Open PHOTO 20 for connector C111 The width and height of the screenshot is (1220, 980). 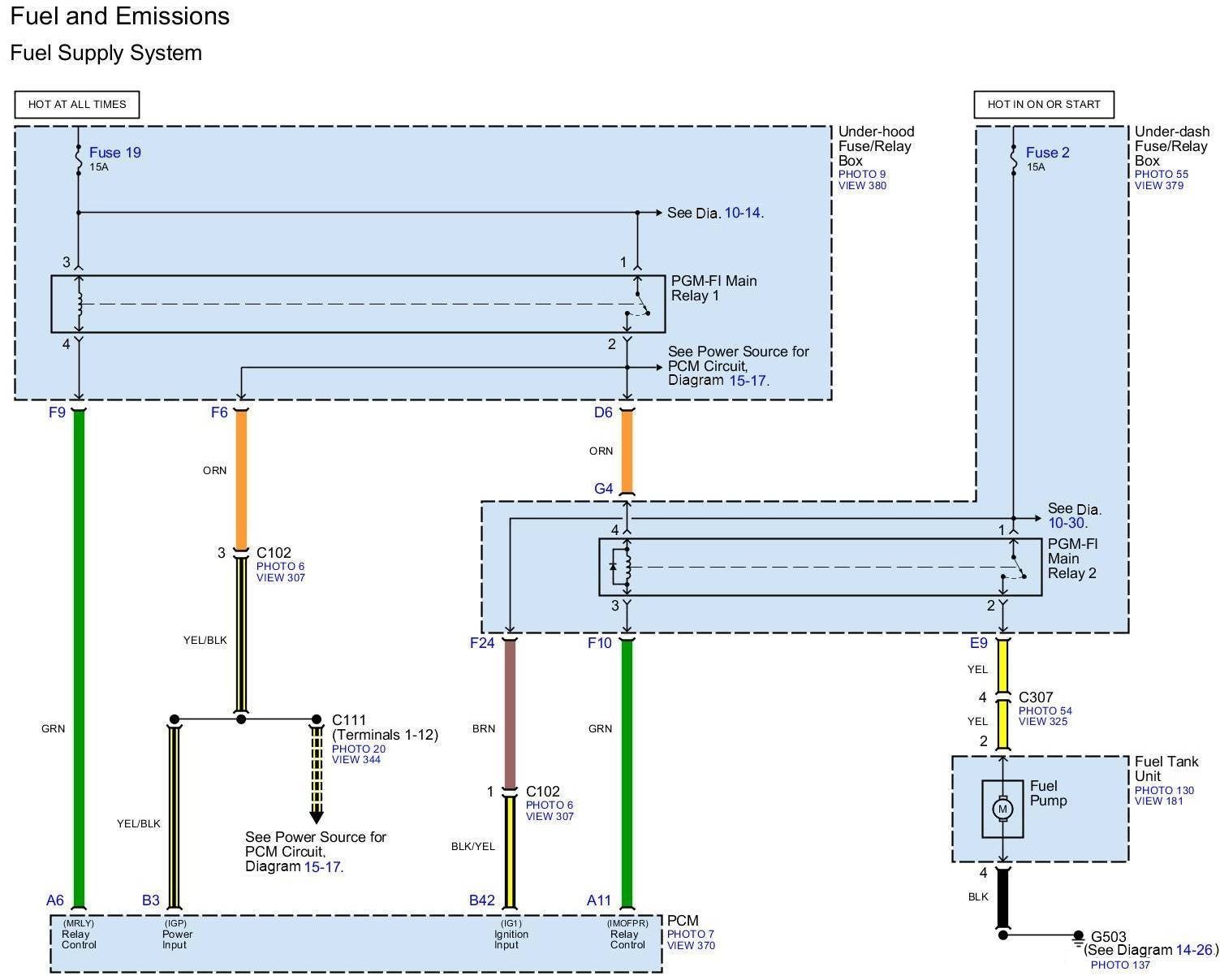point(358,749)
